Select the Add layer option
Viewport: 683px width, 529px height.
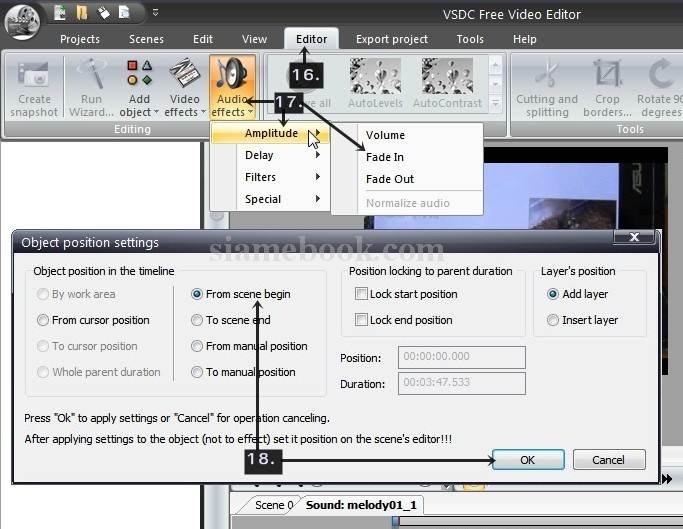553,294
